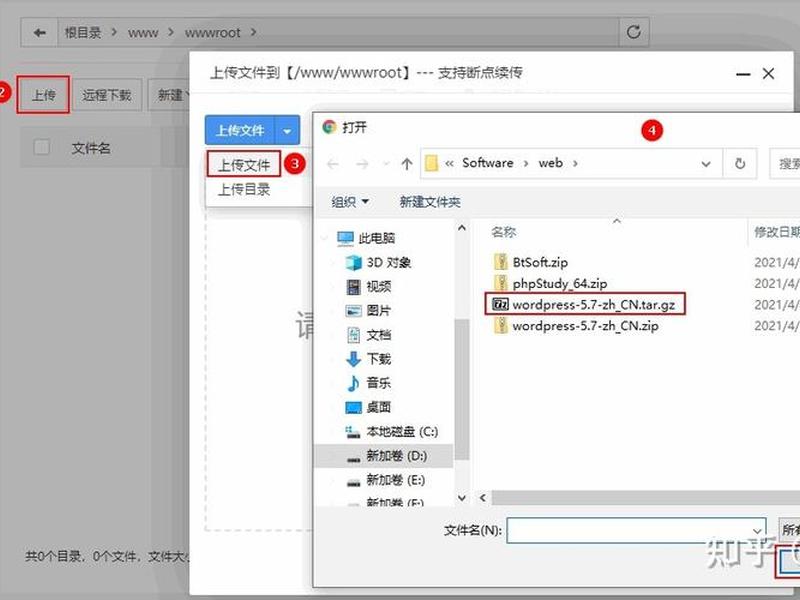
Task: Click the 音乐 note icon
Action: (x=353, y=383)
